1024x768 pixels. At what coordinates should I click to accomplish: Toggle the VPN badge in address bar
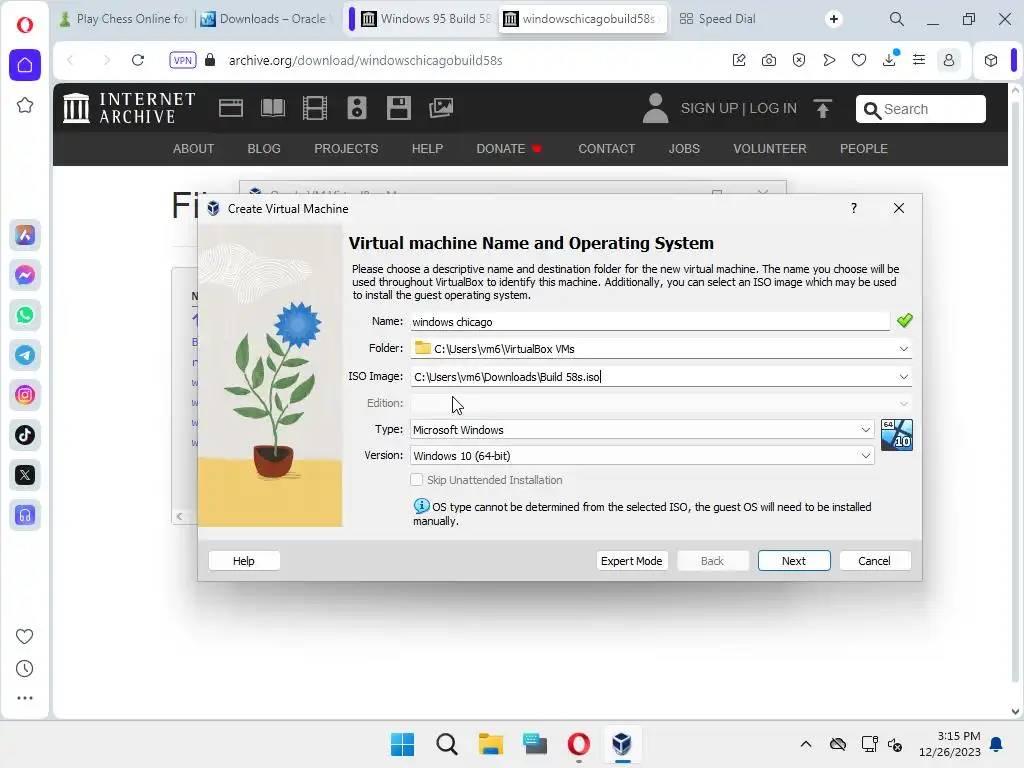tap(182, 60)
